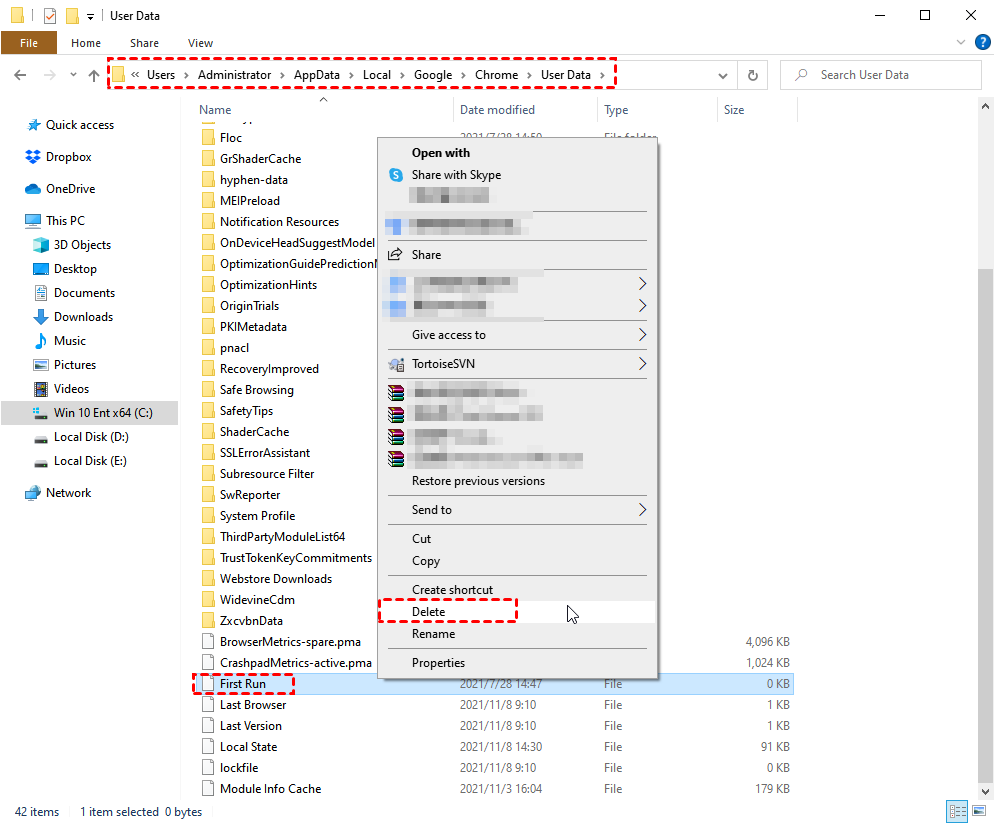Collapse the ribbon with the chevron

961,43
